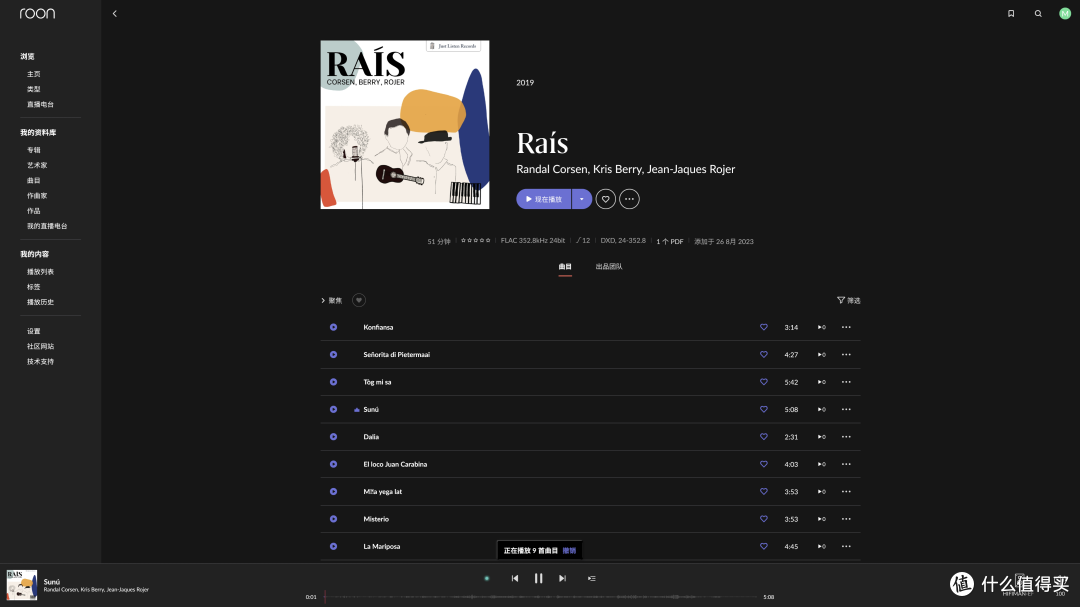This screenshot has width=1080, height=607.
Task: Open more options for La Mariposa
Action: [x=846, y=546]
